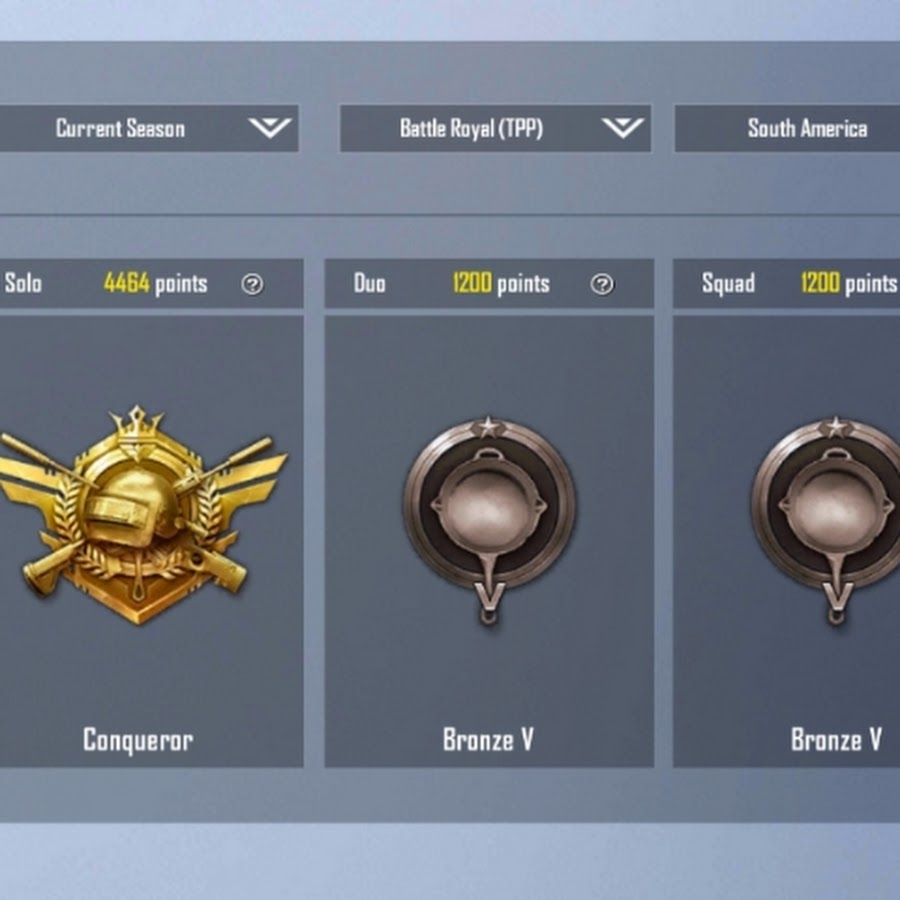Click the 4464 points Solo score
The image size is (900, 900).
pyautogui.click(x=156, y=284)
